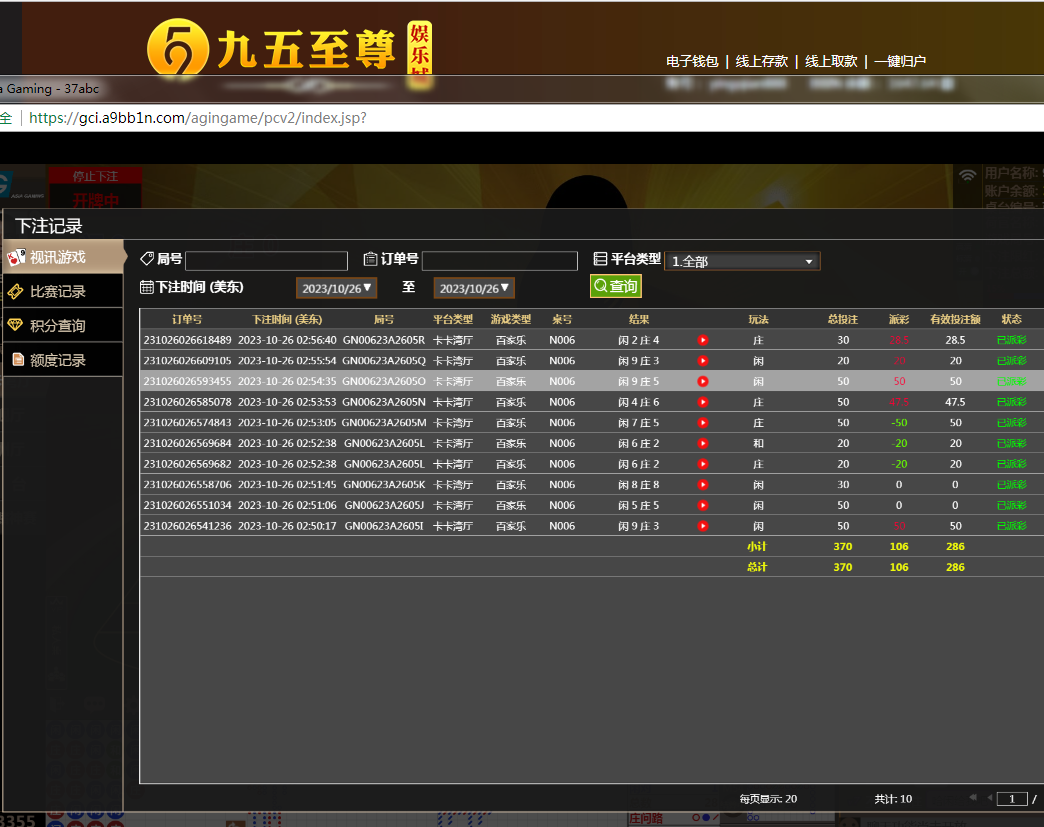The width and height of the screenshot is (1044, 827).
Task: Click the calendar icon beside 下注时间
Action: [146, 287]
